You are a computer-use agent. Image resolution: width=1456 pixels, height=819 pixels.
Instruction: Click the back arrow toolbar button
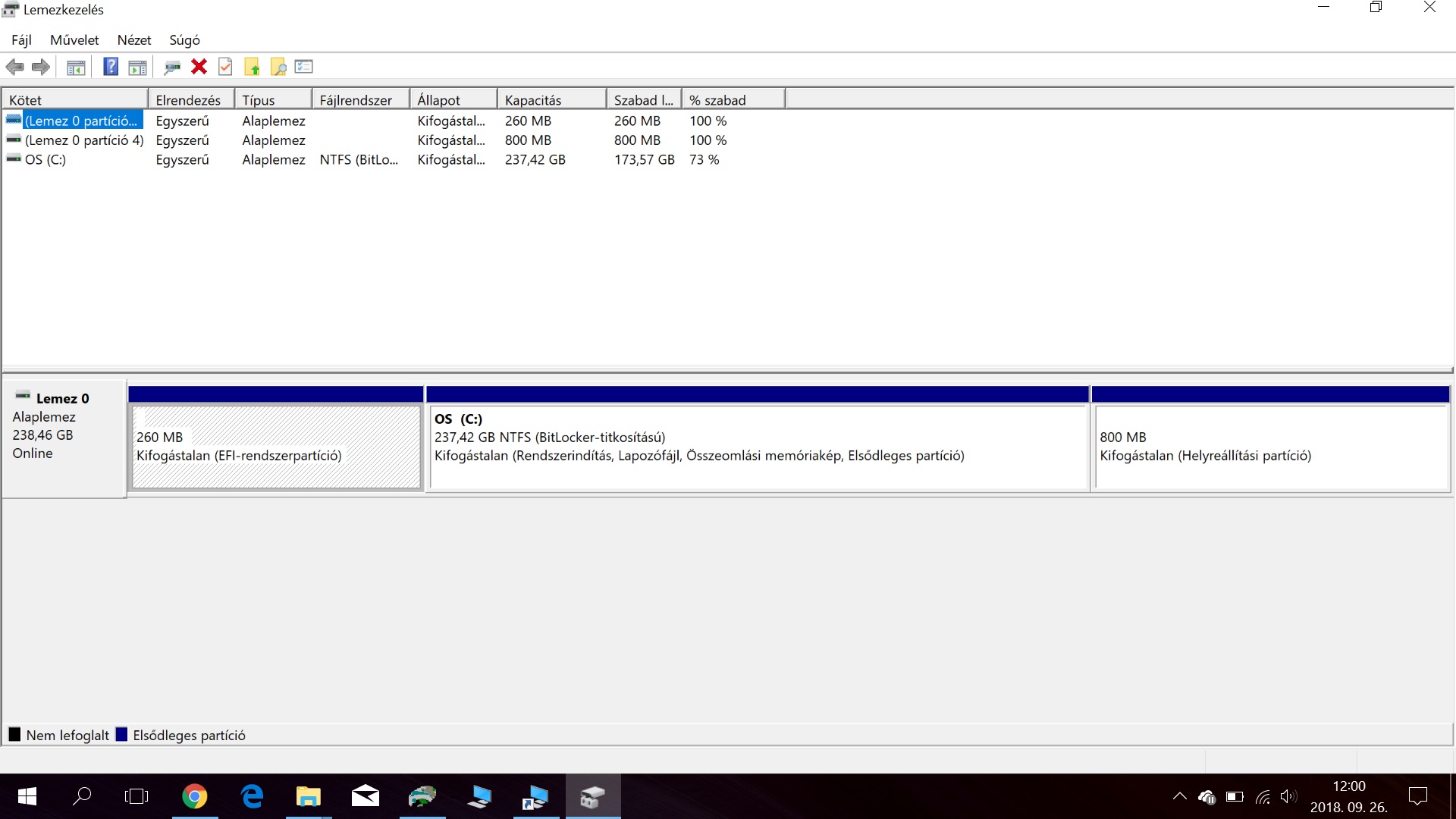(x=14, y=67)
